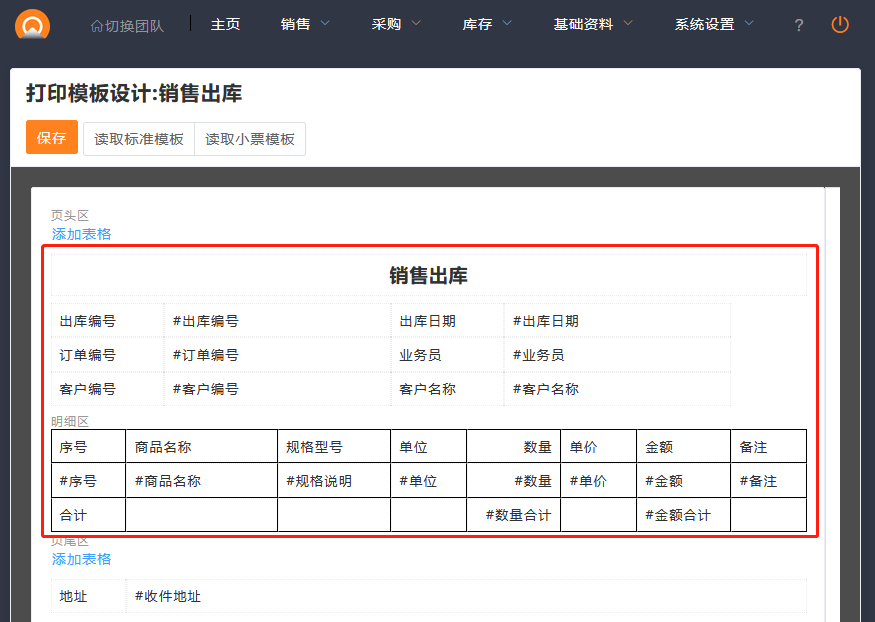
Task: Open the 主页 menu item
Action: (225, 24)
